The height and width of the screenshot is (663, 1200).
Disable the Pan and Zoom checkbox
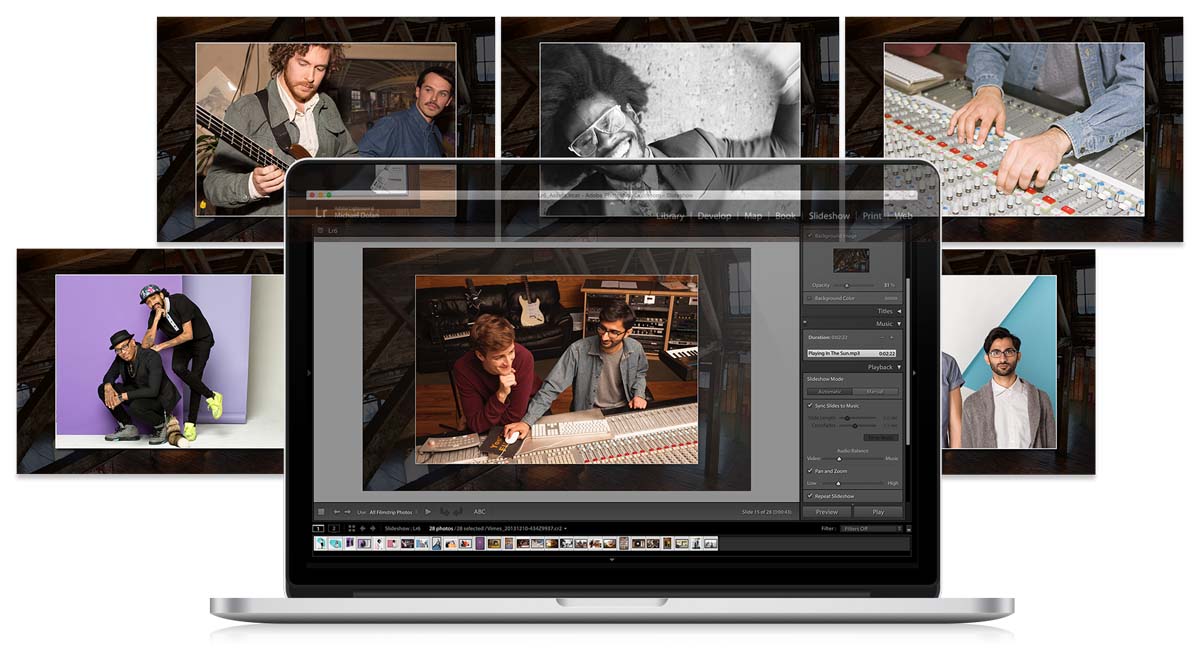810,471
